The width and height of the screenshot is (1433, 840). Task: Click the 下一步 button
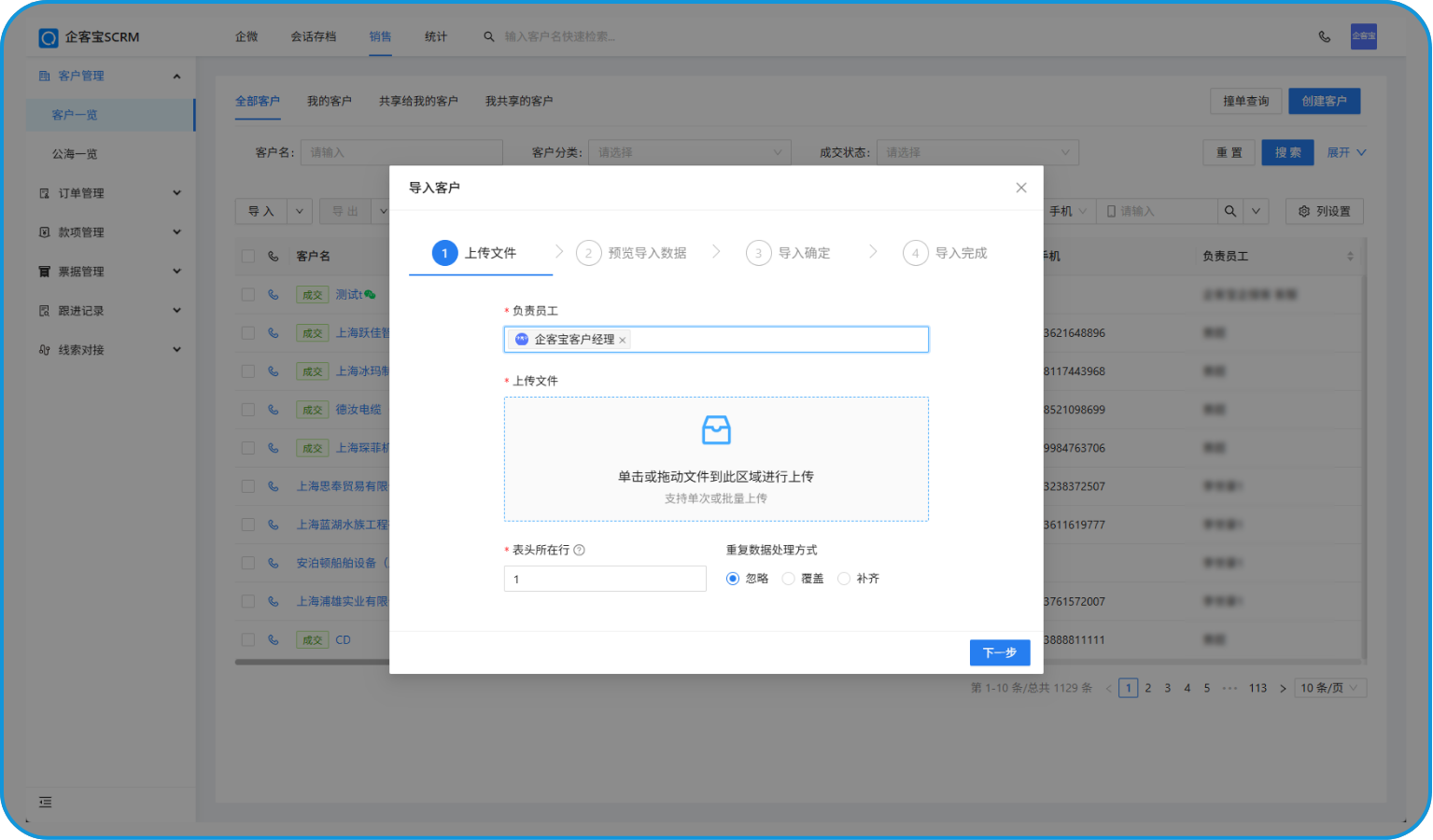(x=999, y=652)
